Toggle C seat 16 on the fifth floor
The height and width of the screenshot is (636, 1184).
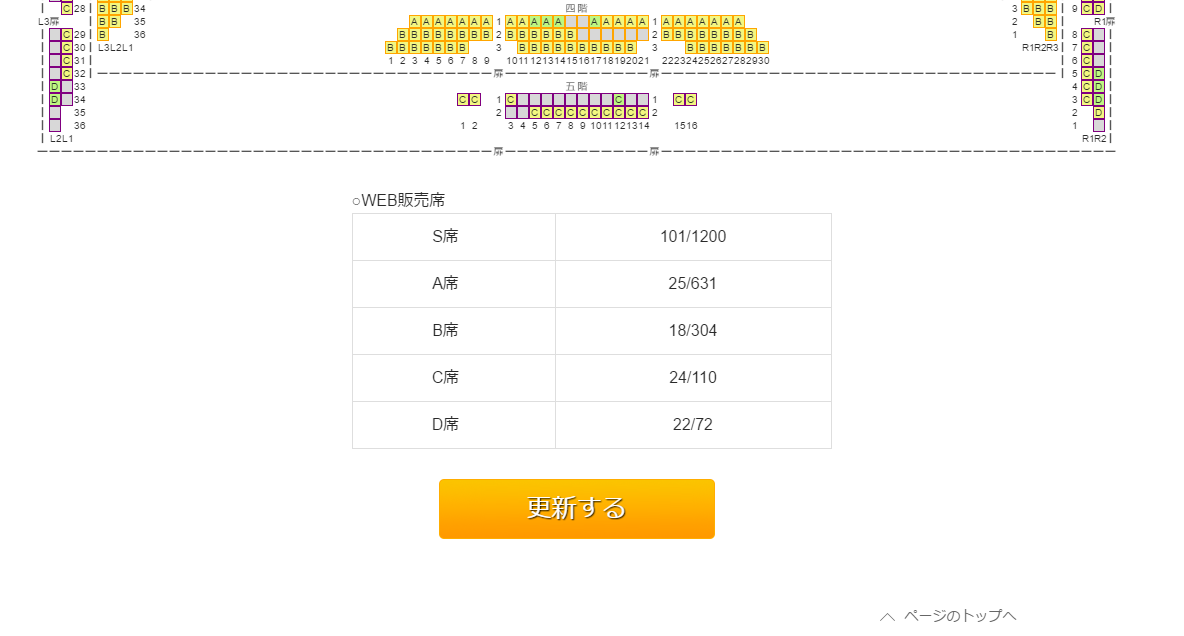point(691,100)
